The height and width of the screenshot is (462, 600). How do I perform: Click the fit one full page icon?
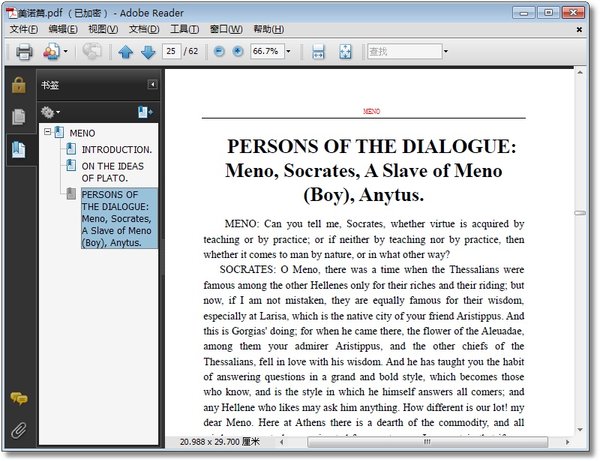click(345, 51)
